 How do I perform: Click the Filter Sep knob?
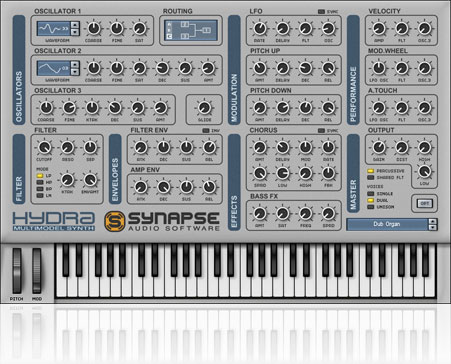[x=90, y=147]
